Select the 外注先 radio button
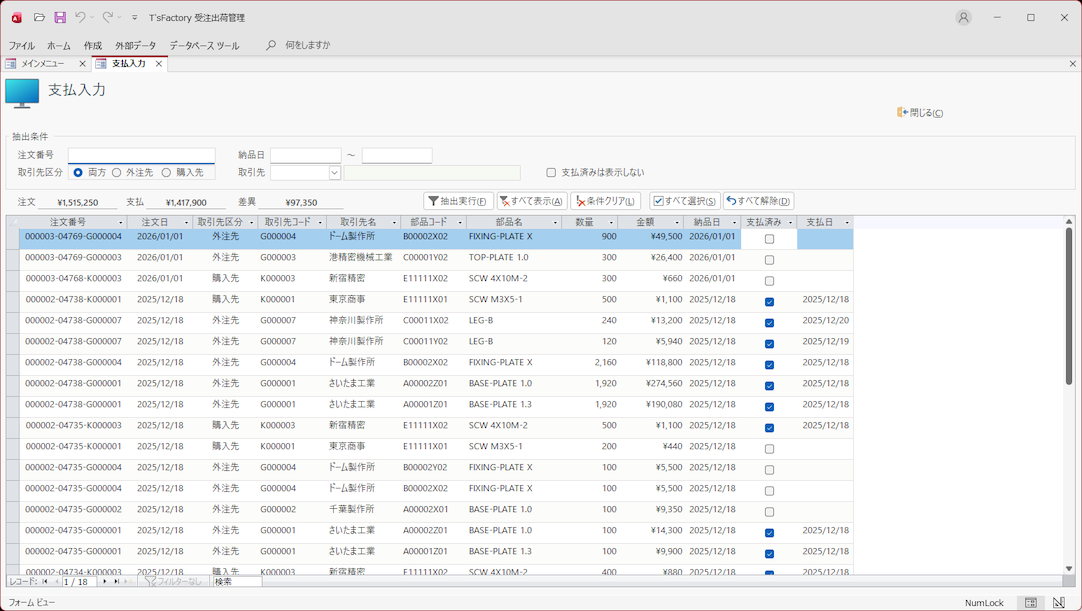 tap(117, 173)
